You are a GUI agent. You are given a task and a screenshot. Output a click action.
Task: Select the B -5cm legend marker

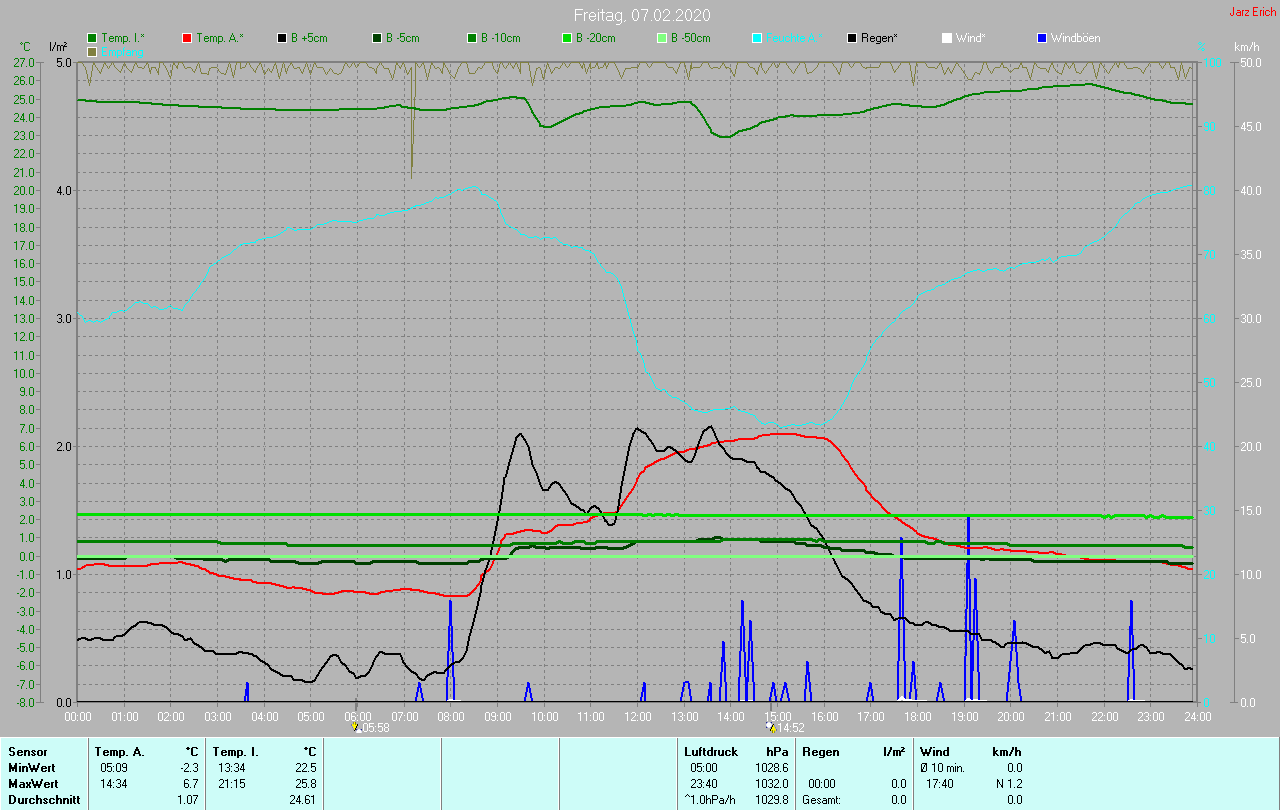click(x=377, y=38)
